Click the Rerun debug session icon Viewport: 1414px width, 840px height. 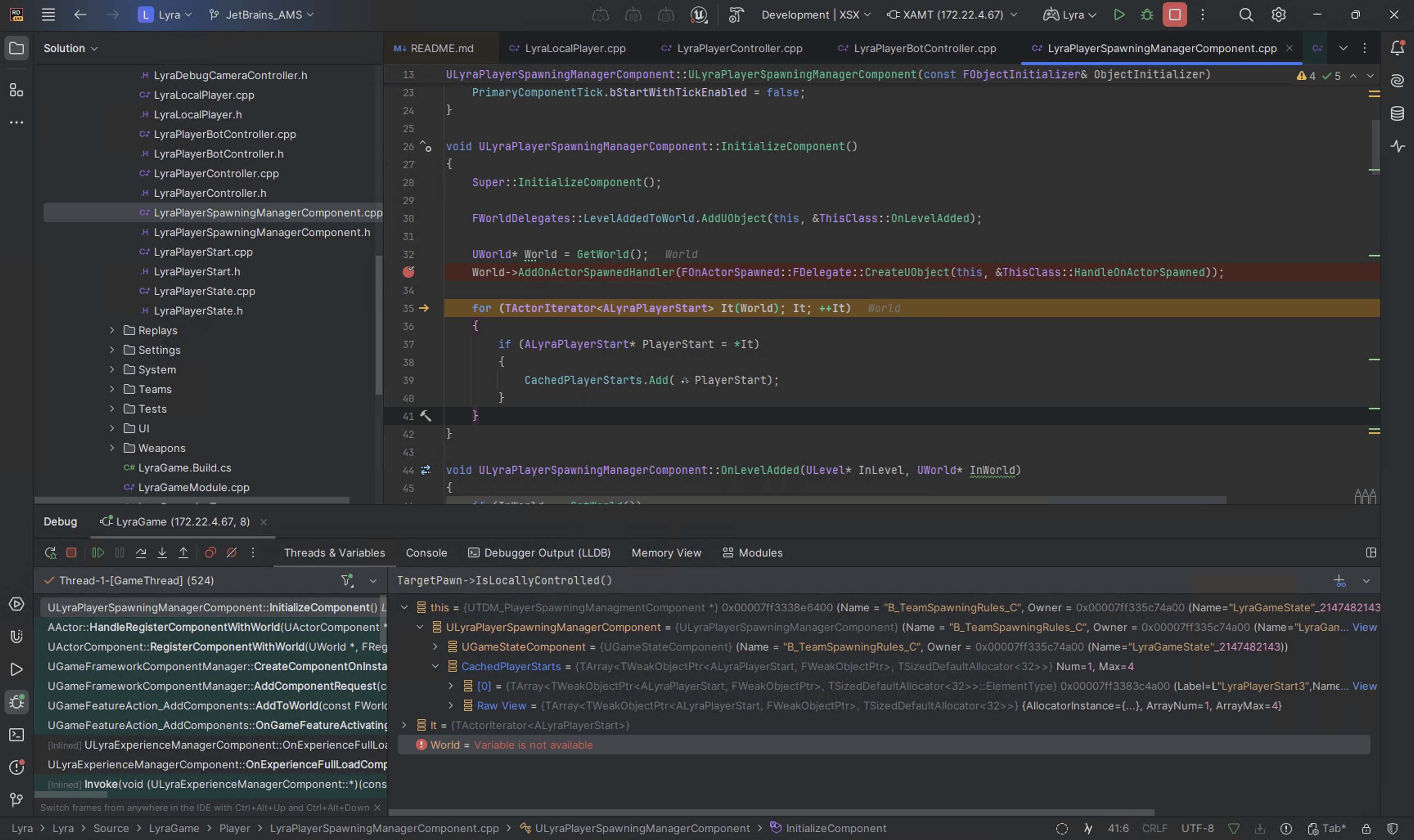coord(50,553)
